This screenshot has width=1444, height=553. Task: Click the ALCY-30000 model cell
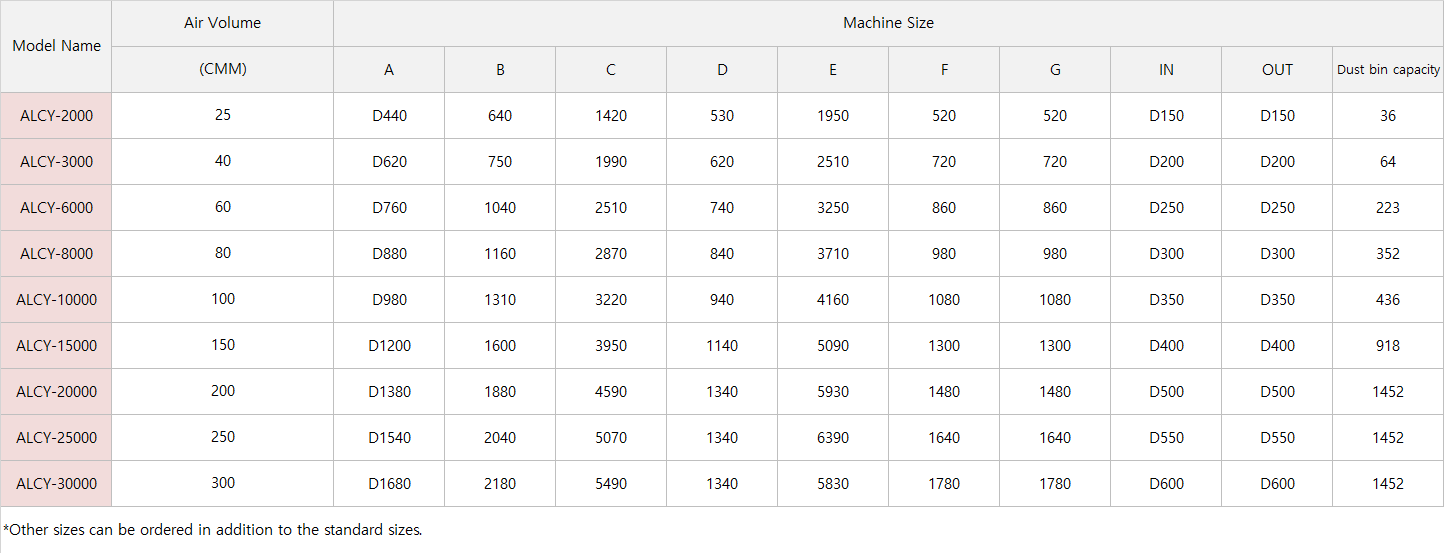click(x=56, y=484)
